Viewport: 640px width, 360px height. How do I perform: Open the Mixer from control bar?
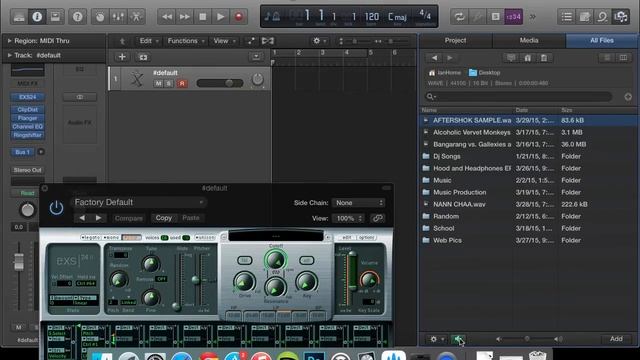click(x=118, y=17)
